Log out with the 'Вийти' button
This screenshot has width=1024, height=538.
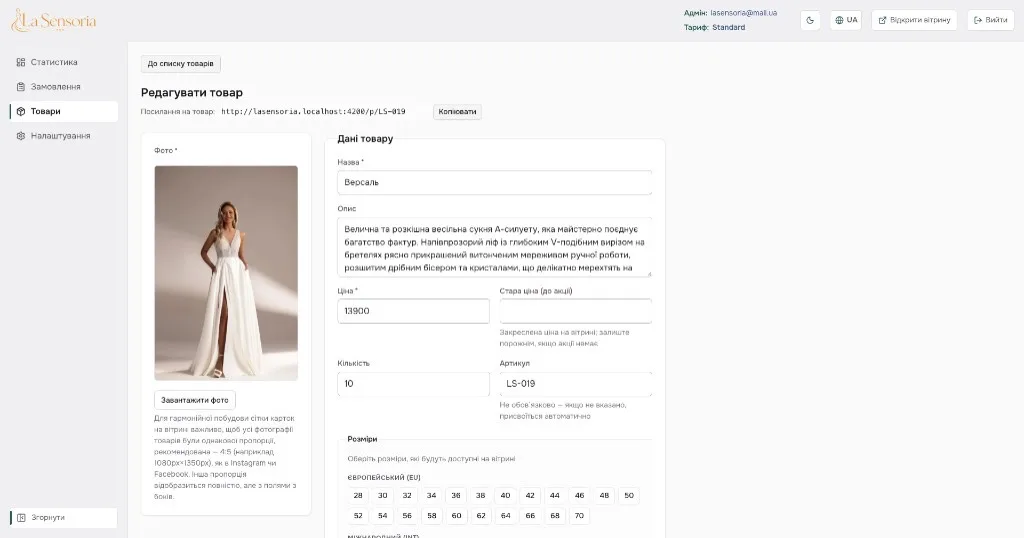[x=990, y=20]
